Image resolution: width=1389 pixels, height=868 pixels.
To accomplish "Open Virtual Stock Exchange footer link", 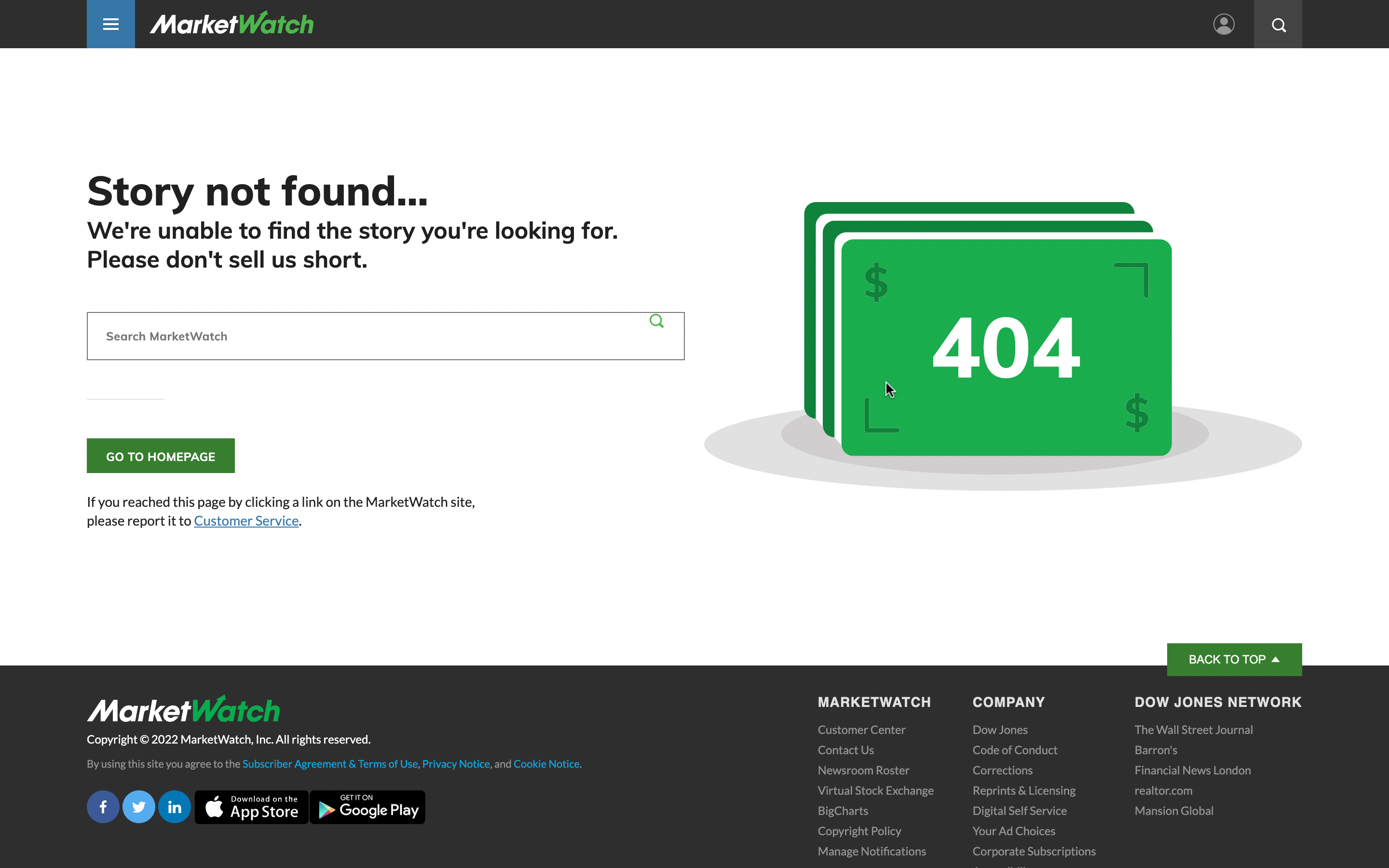I will [875, 790].
